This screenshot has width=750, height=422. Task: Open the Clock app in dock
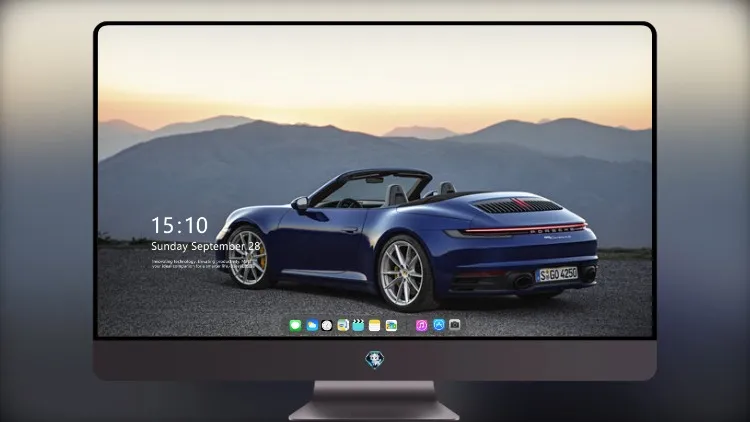pos(327,325)
